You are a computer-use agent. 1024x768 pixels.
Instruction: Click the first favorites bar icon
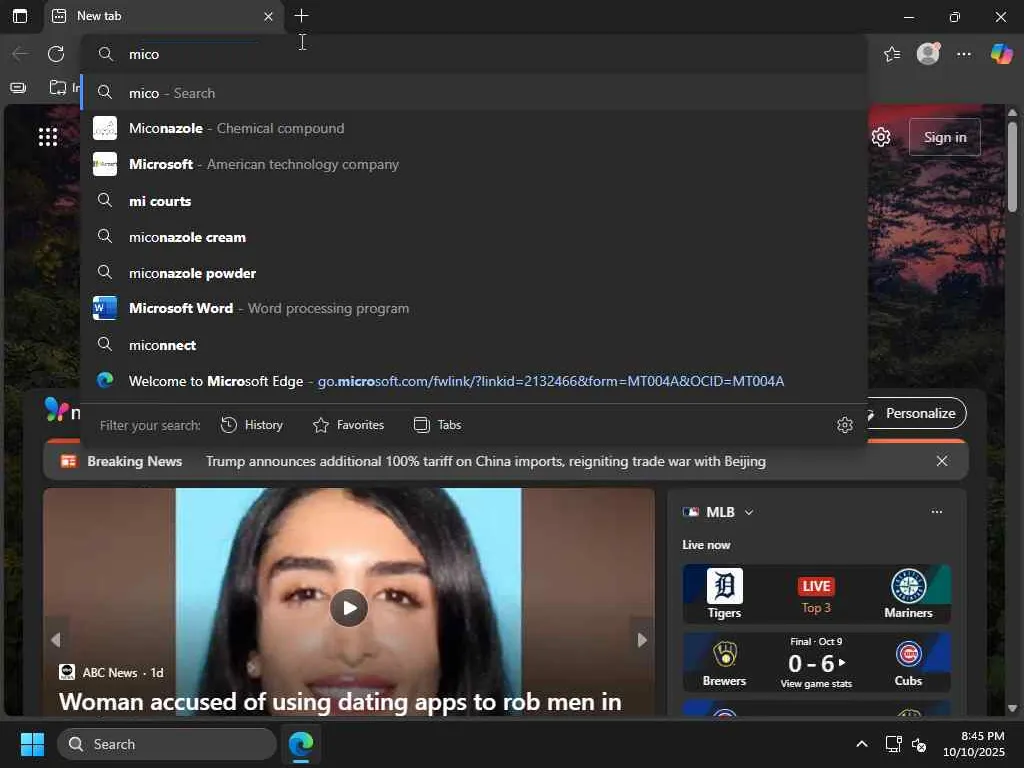pyautogui.click(x=18, y=87)
